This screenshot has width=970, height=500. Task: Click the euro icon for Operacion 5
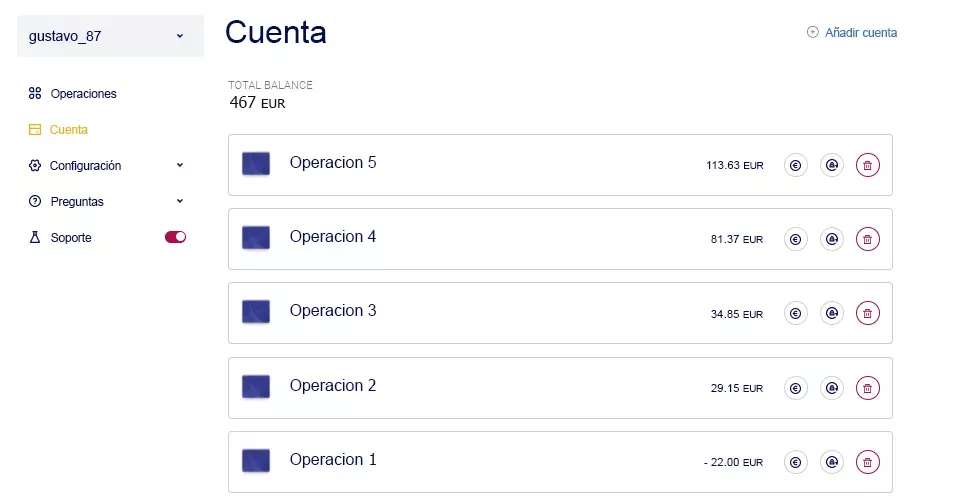[x=795, y=166]
